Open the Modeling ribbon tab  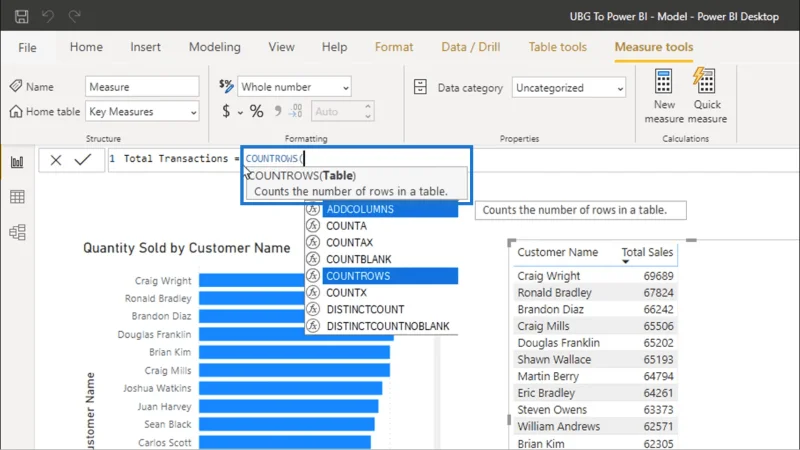coord(215,47)
